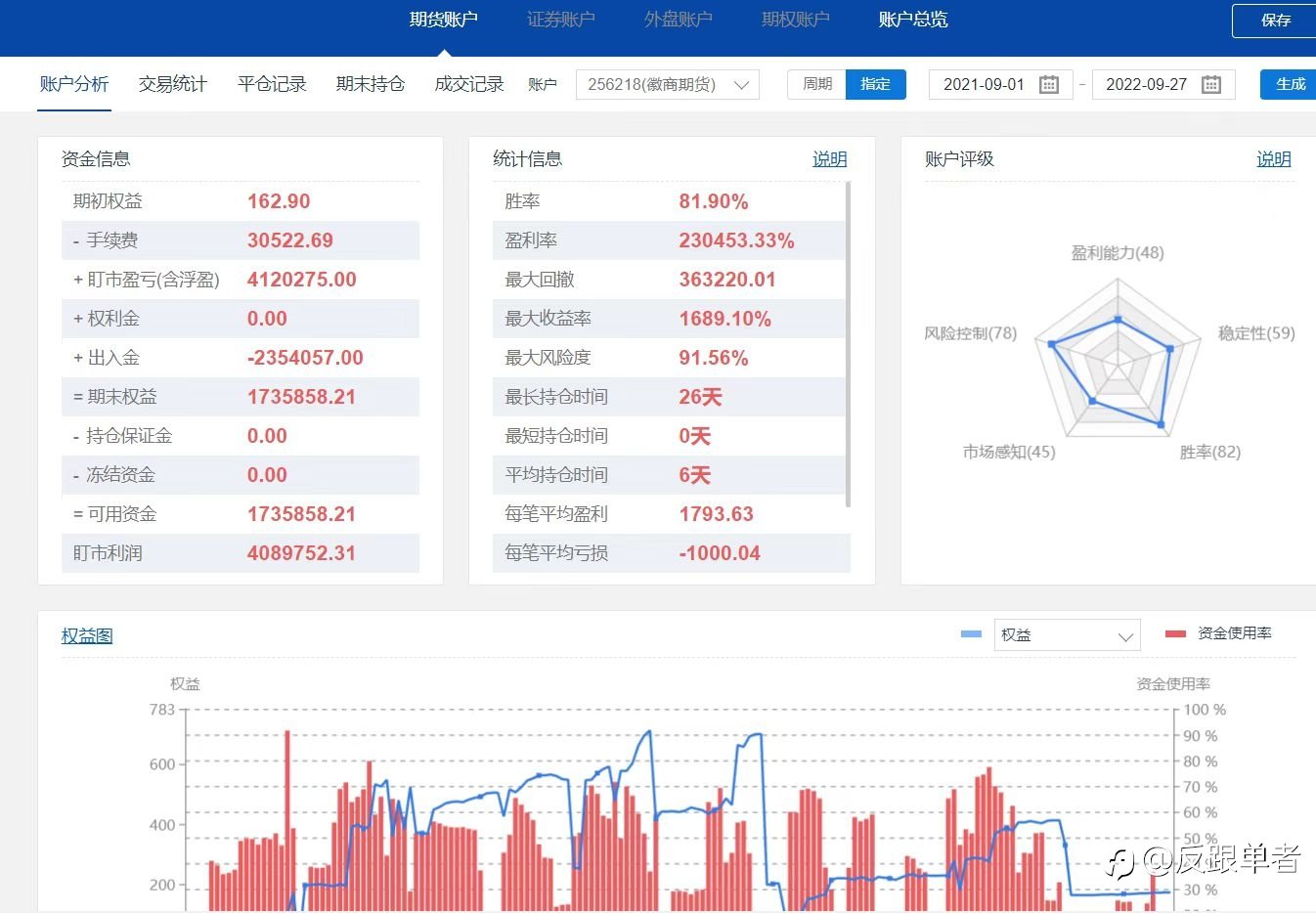The image size is (1316, 913).
Task: Click the 生成 button
Action: tap(1290, 84)
